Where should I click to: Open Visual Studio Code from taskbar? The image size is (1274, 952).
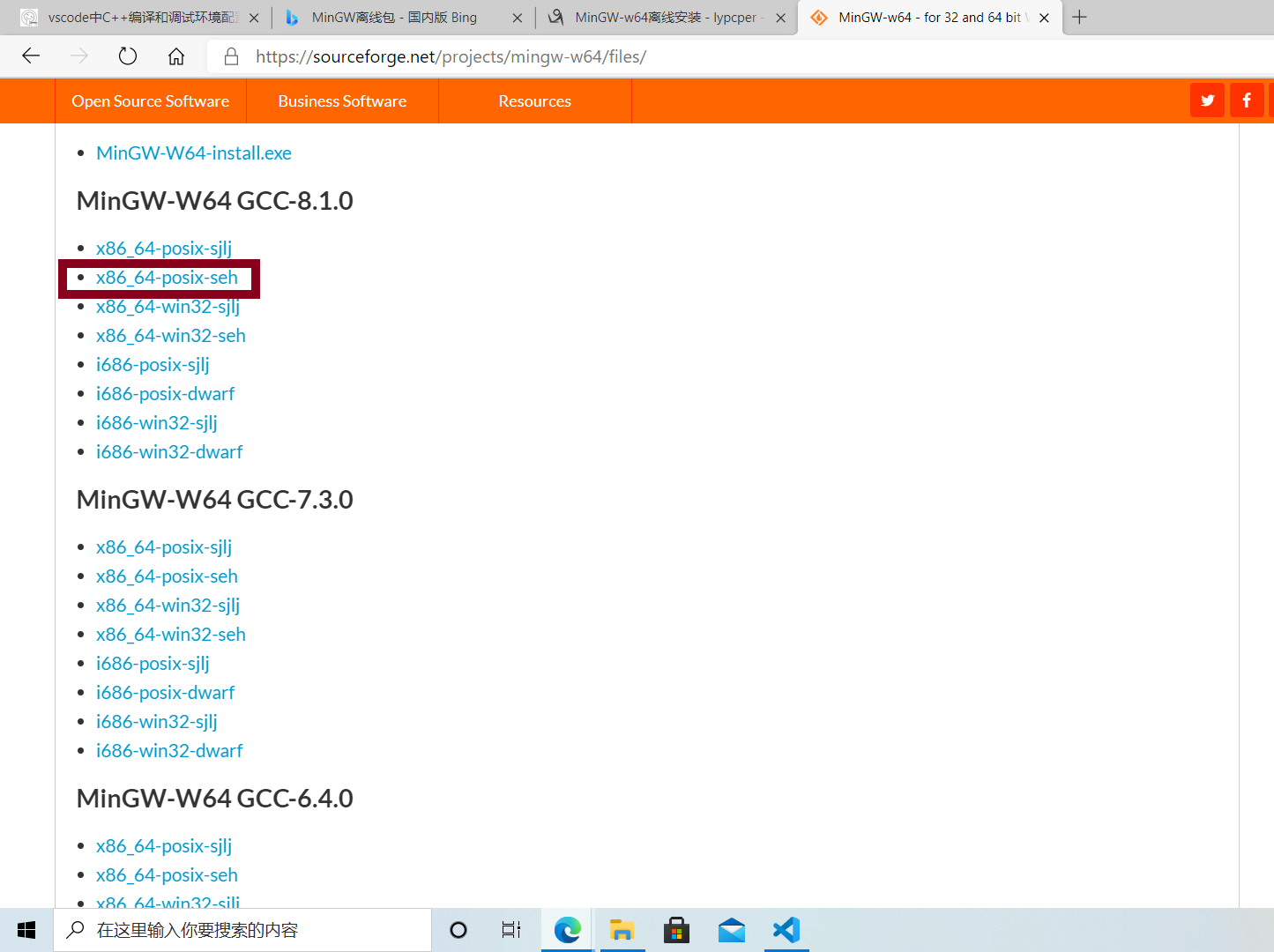(786, 930)
